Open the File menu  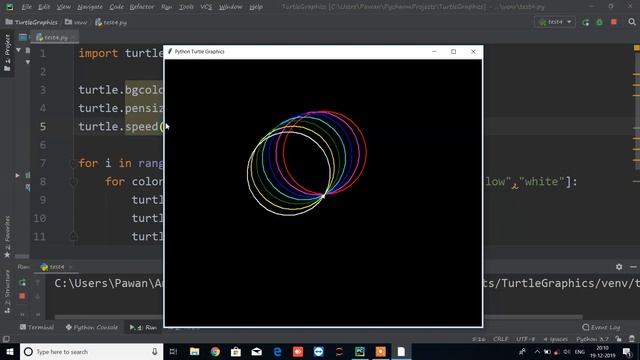(27, 7)
